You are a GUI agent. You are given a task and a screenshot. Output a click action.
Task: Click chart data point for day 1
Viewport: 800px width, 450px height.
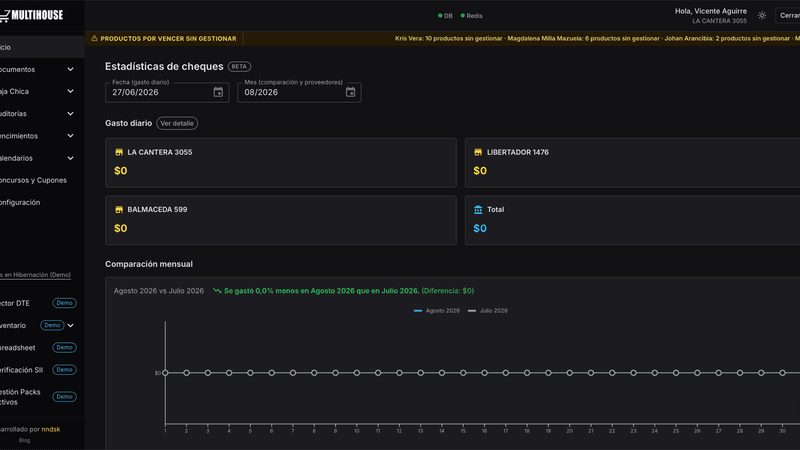(165, 373)
